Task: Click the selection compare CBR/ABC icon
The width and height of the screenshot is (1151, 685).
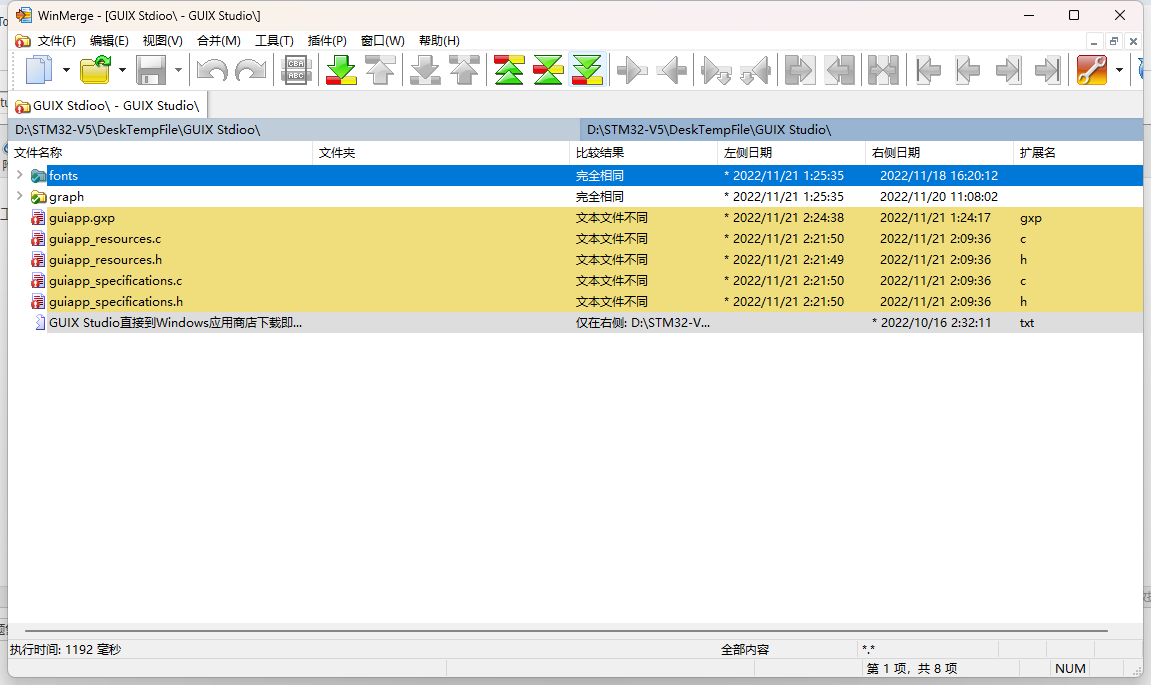Action: point(296,70)
